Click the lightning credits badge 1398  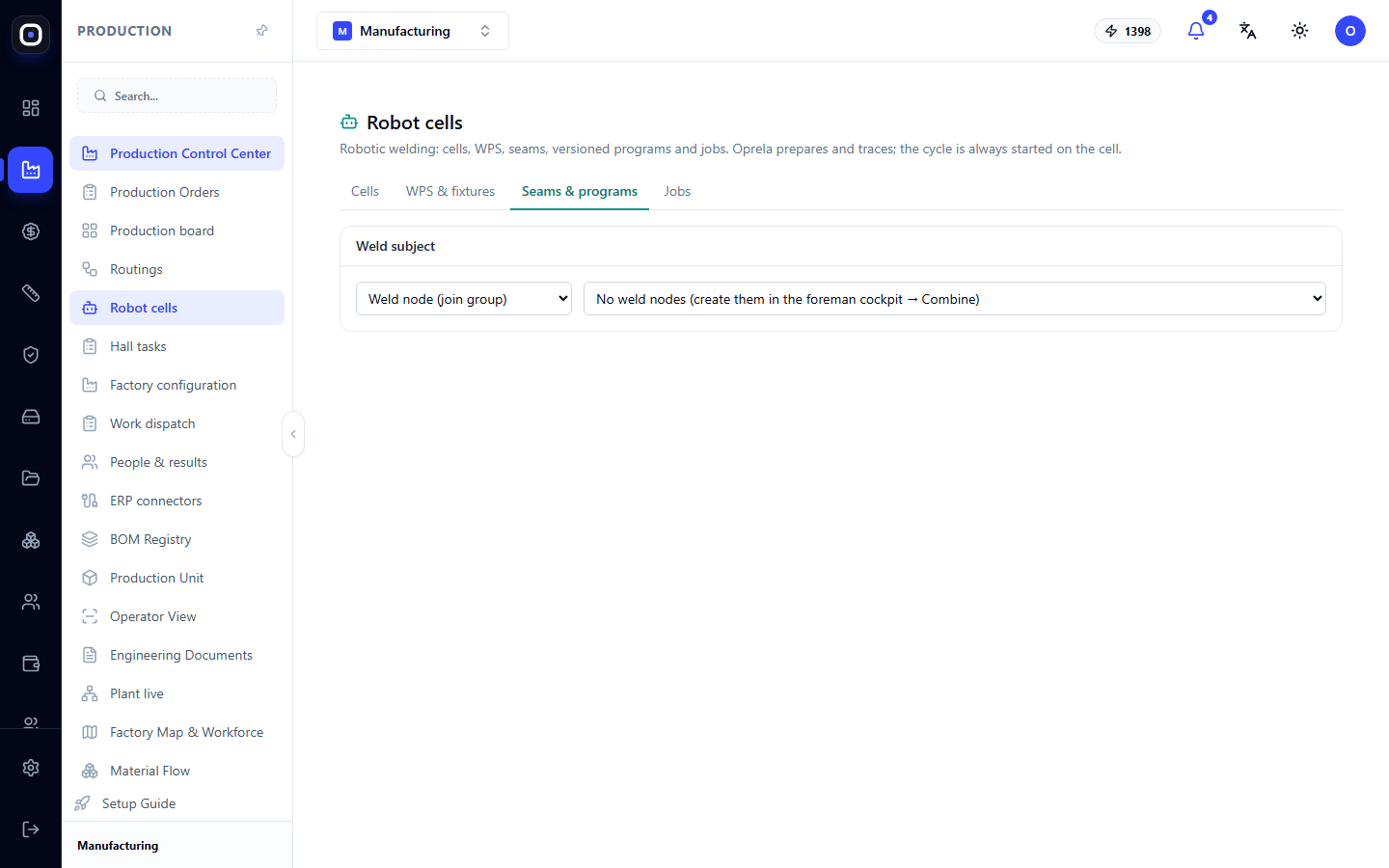[x=1128, y=31]
